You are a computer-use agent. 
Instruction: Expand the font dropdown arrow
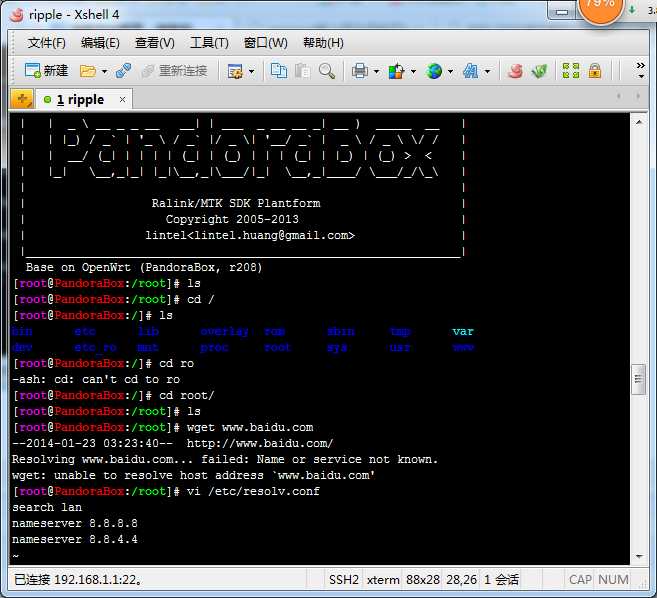point(487,72)
